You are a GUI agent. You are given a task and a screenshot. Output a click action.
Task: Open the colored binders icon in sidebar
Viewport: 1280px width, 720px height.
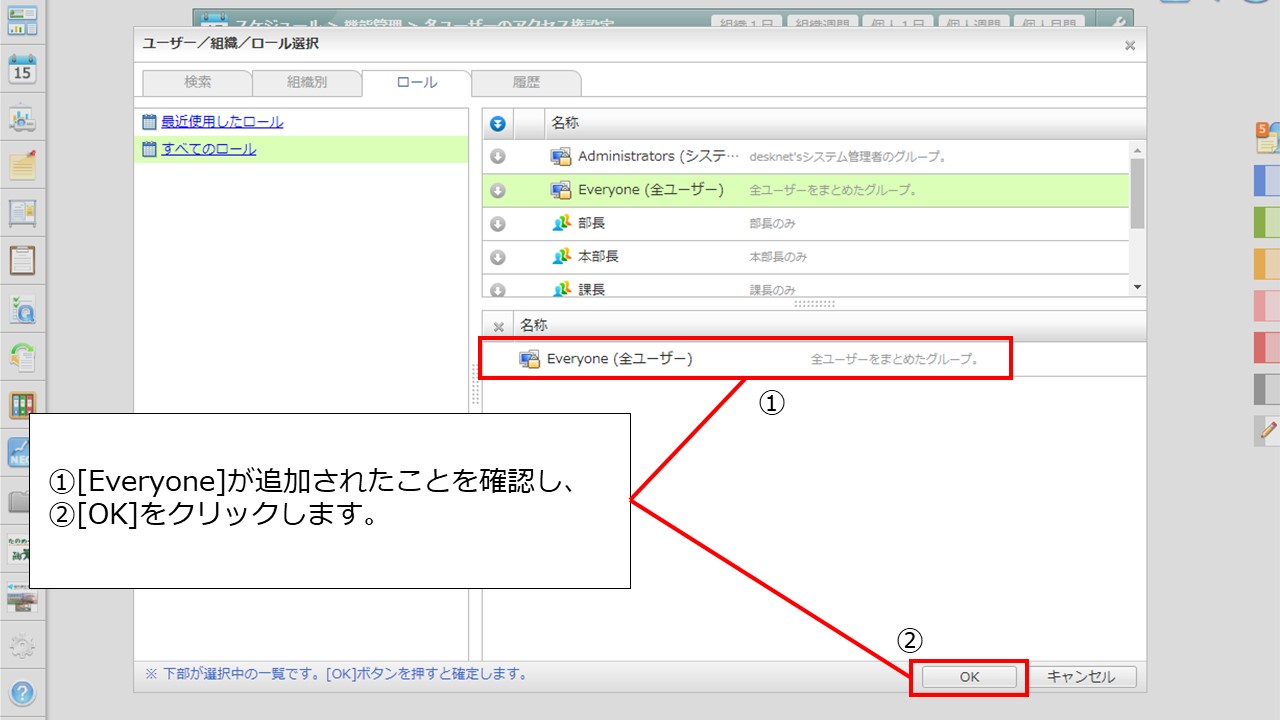click(x=22, y=405)
